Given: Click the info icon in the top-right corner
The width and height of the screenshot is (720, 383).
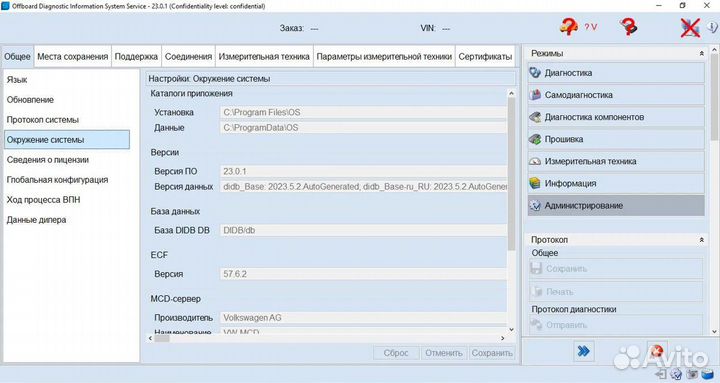Looking at the screenshot, I should (x=713, y=27).
